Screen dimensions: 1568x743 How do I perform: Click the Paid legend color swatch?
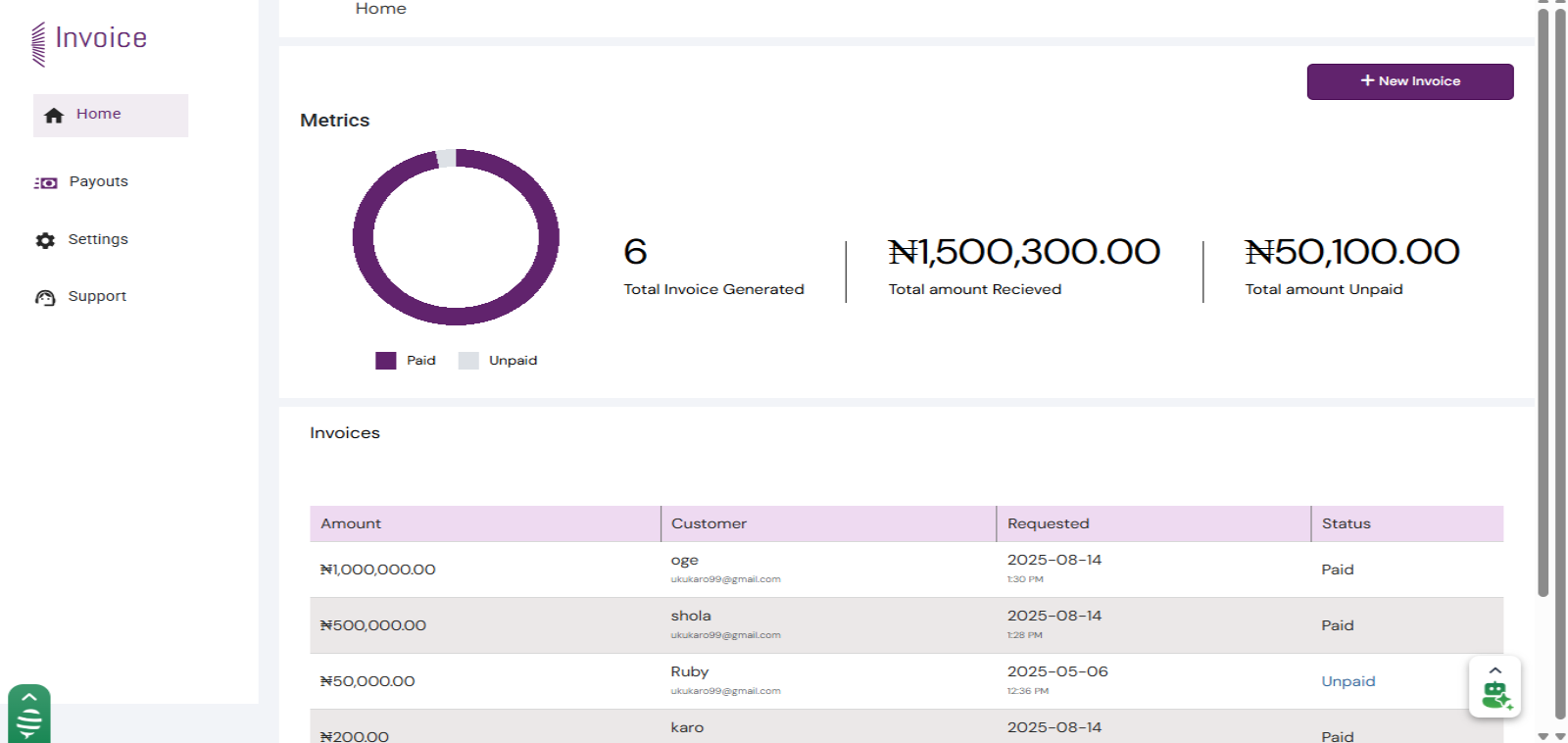386,361
